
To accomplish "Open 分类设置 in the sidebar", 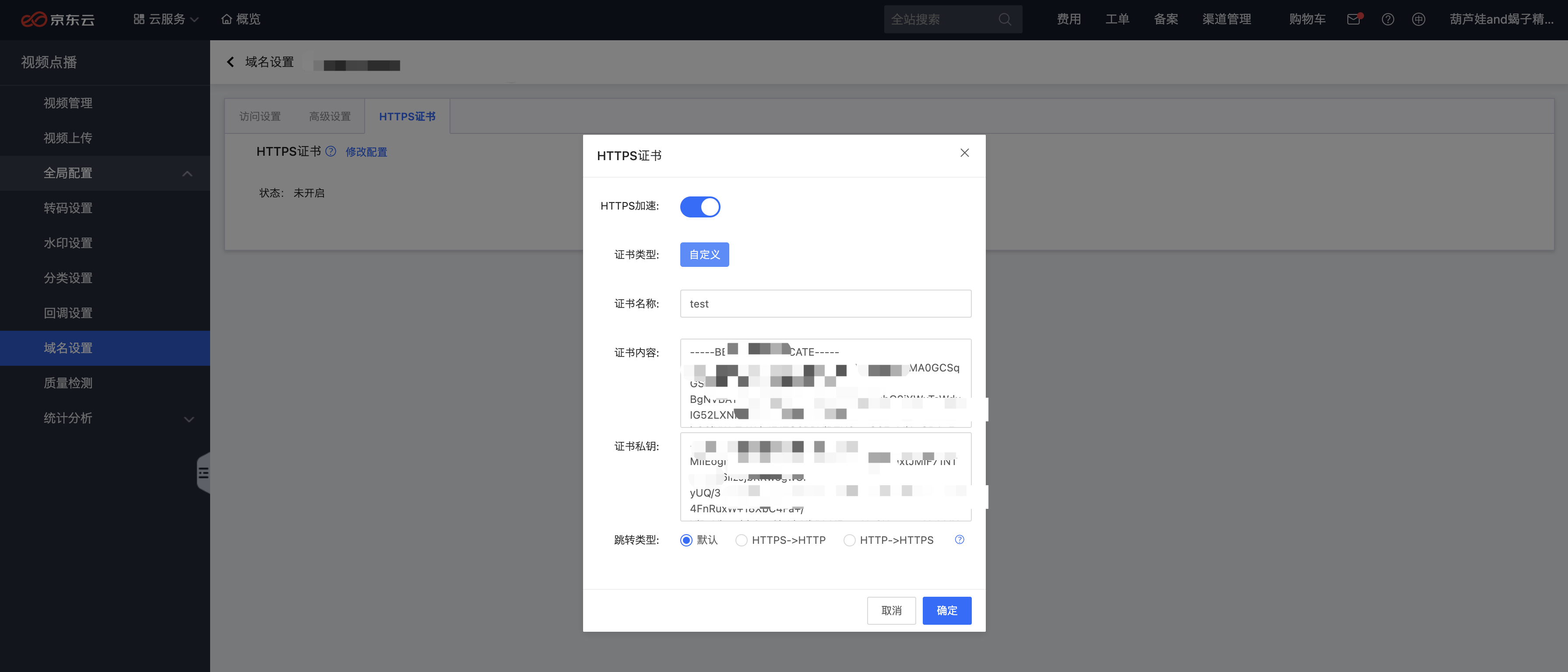I will coord(105,278).
